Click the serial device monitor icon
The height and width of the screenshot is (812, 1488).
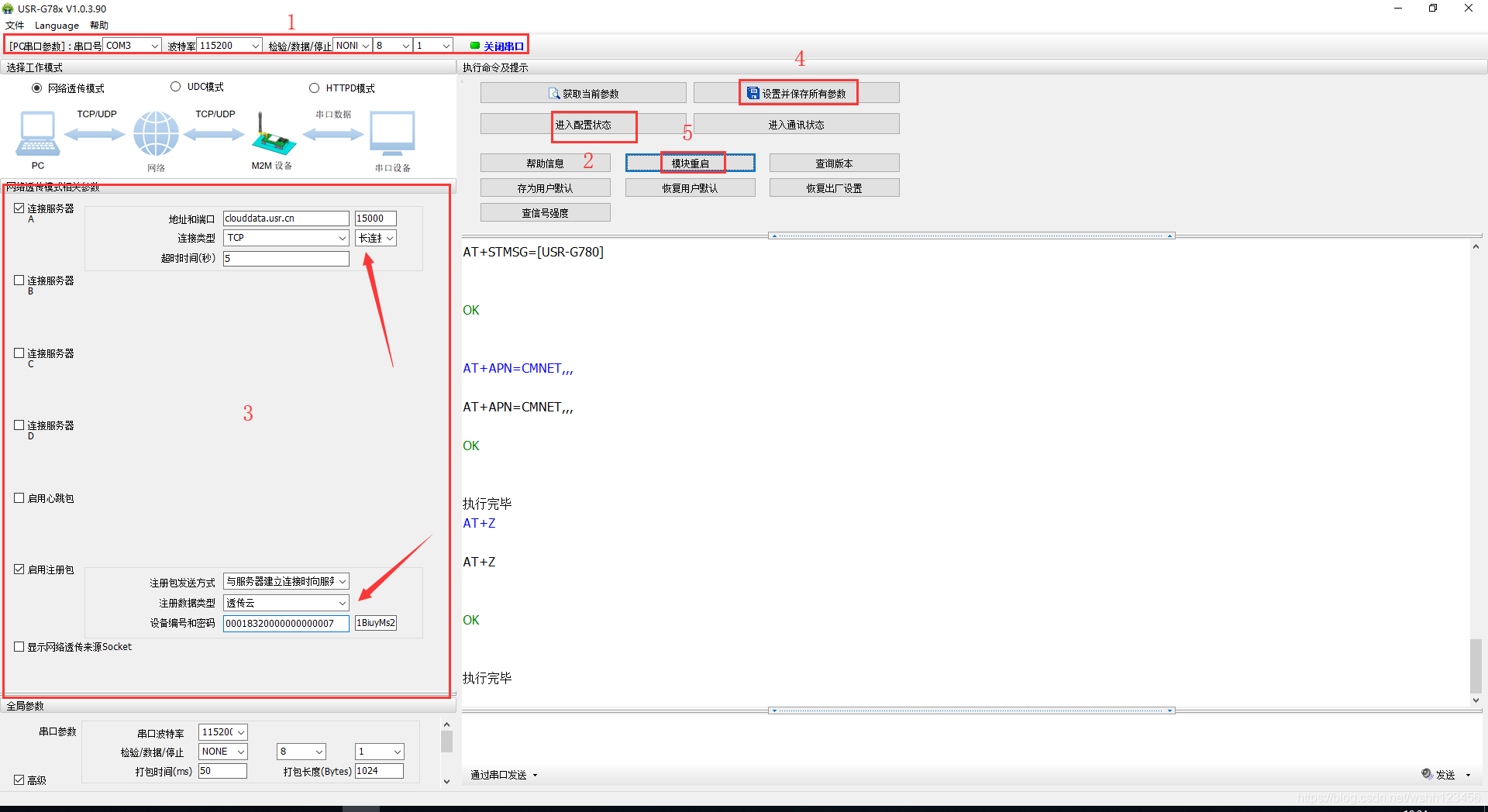click(392, 134)
